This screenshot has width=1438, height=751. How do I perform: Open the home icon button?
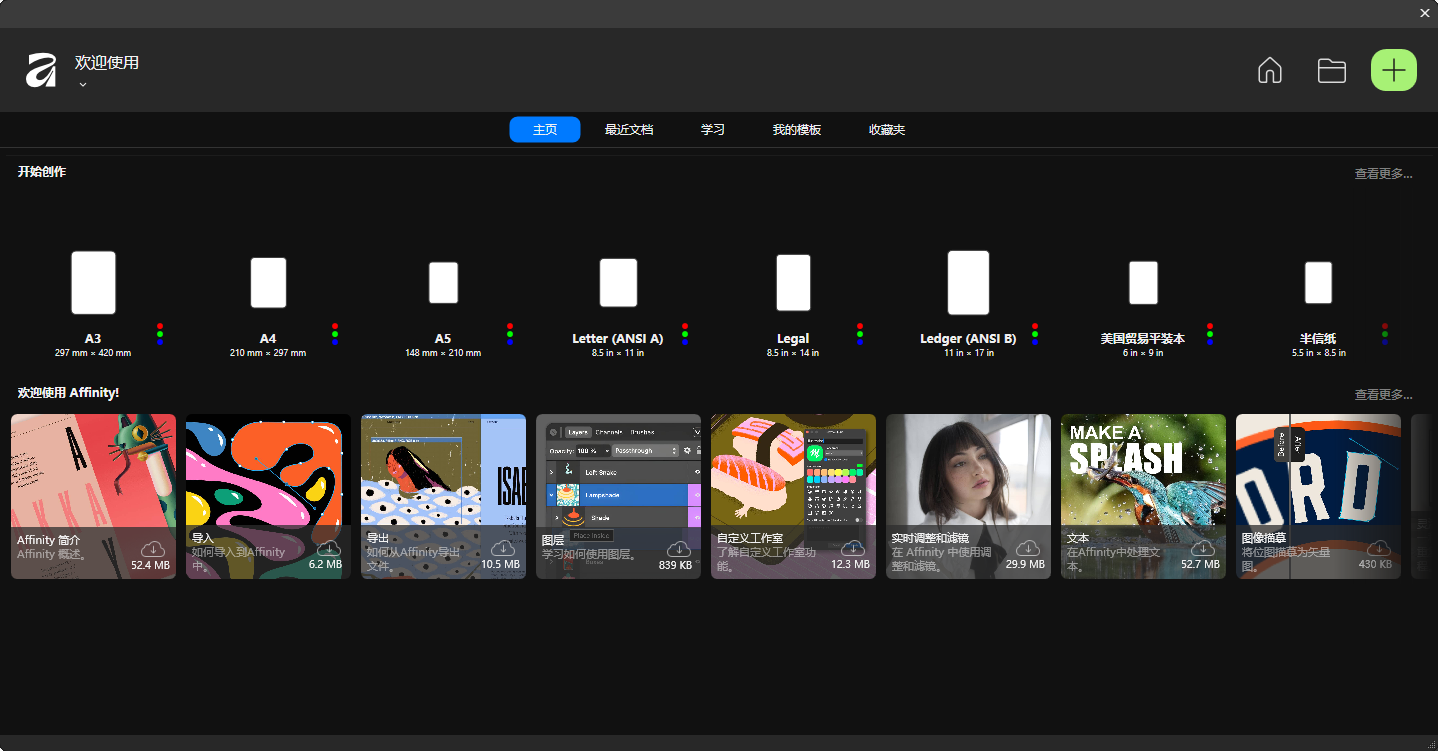click(1270, 70)
